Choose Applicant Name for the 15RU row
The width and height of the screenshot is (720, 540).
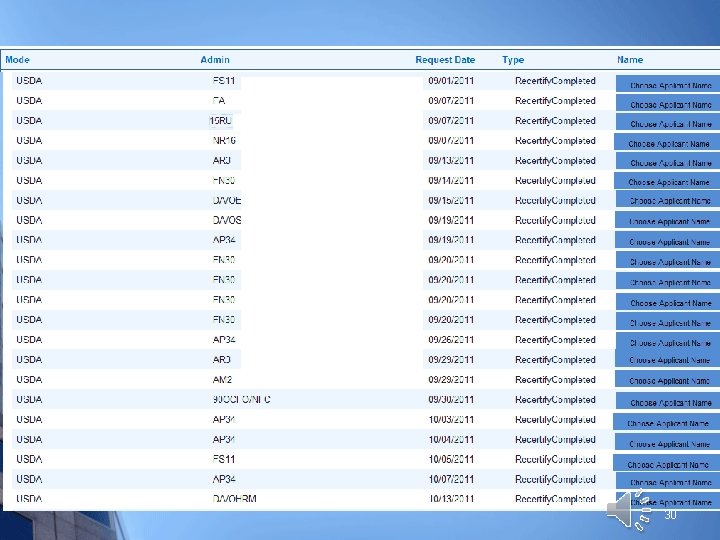pyautogui.click(x=668, y=123)
